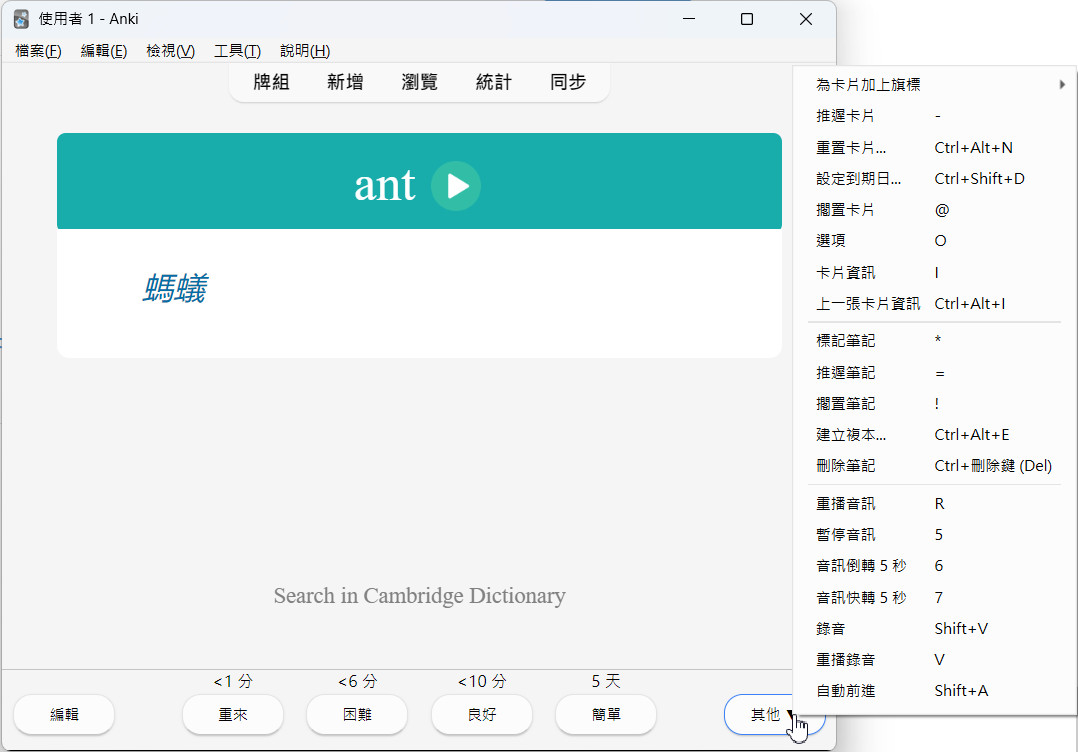
Task: Click the Anki app icon in title bar
Action: (x=21, y=19)
